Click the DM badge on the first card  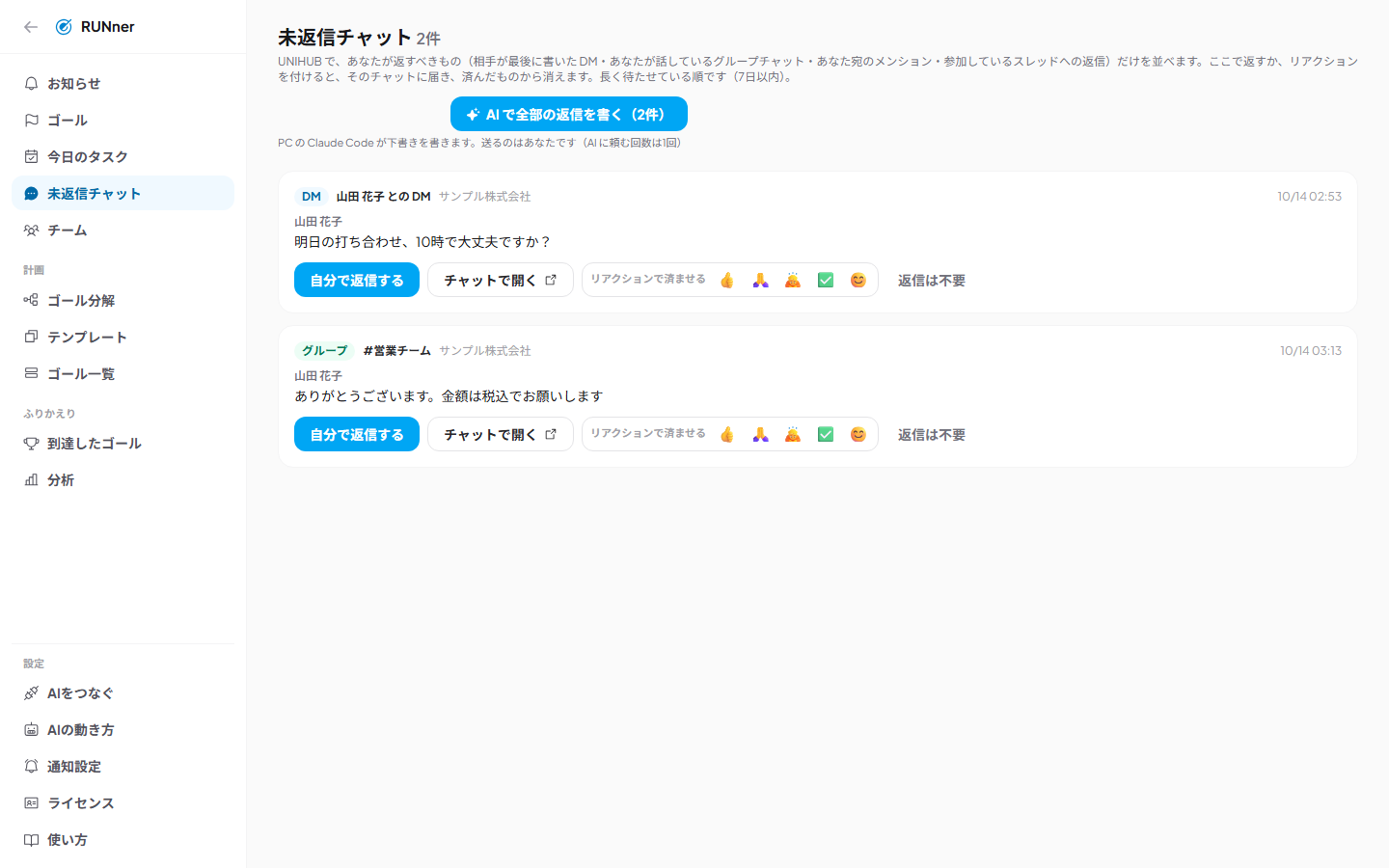point(312,196)
